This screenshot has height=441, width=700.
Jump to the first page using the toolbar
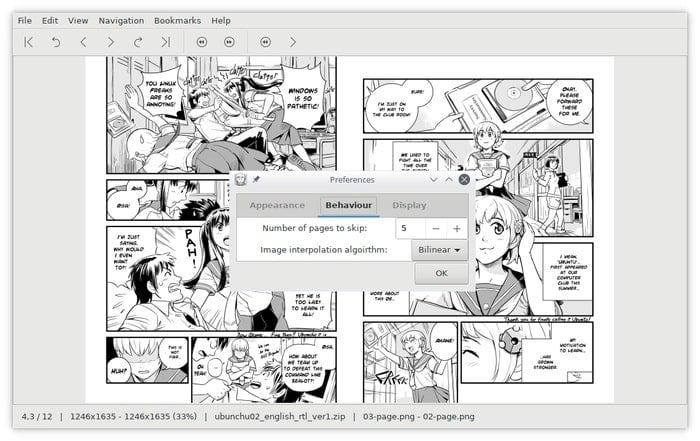click(28, 42)
